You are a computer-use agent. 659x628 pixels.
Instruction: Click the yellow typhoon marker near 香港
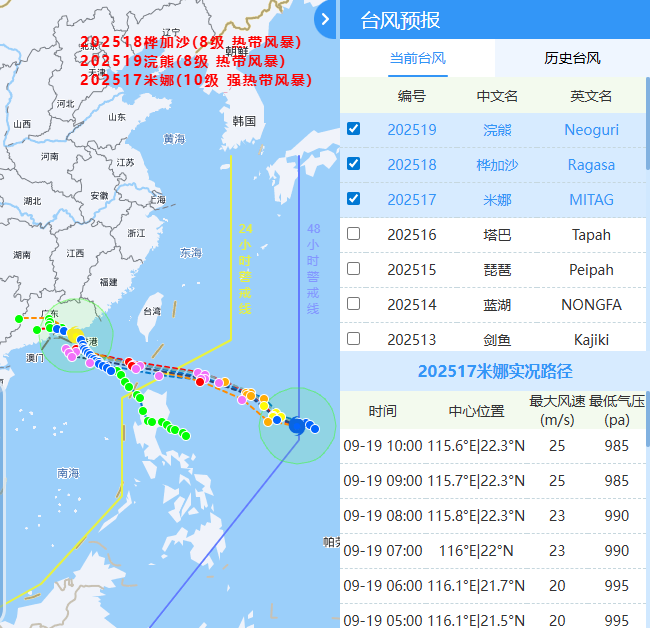(x=75, y=335)
